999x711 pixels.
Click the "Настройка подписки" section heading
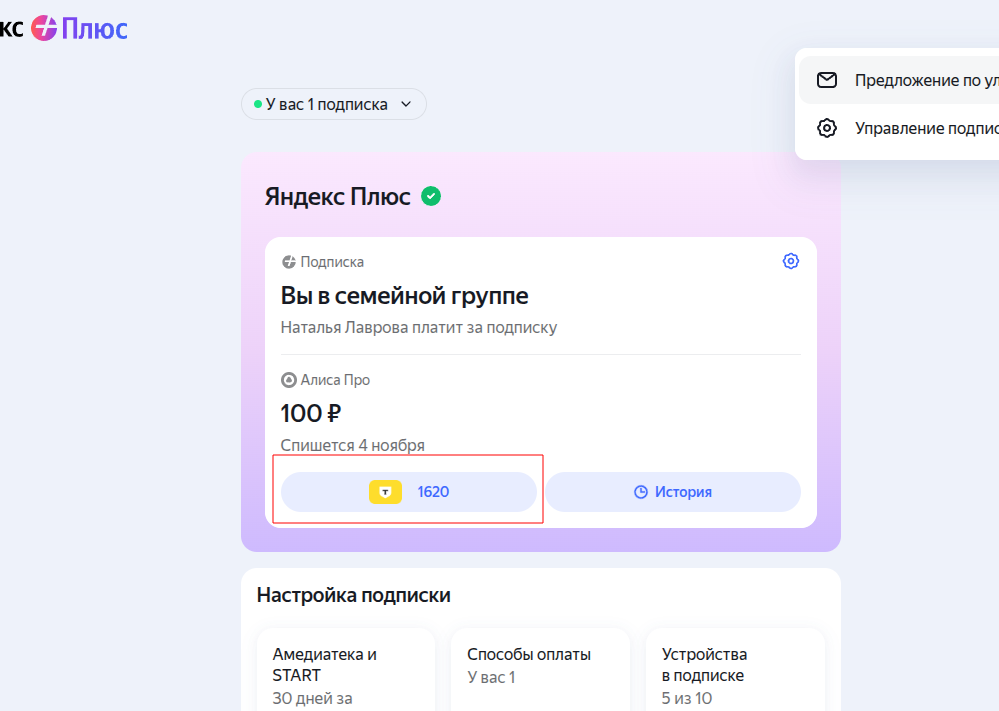353,595
